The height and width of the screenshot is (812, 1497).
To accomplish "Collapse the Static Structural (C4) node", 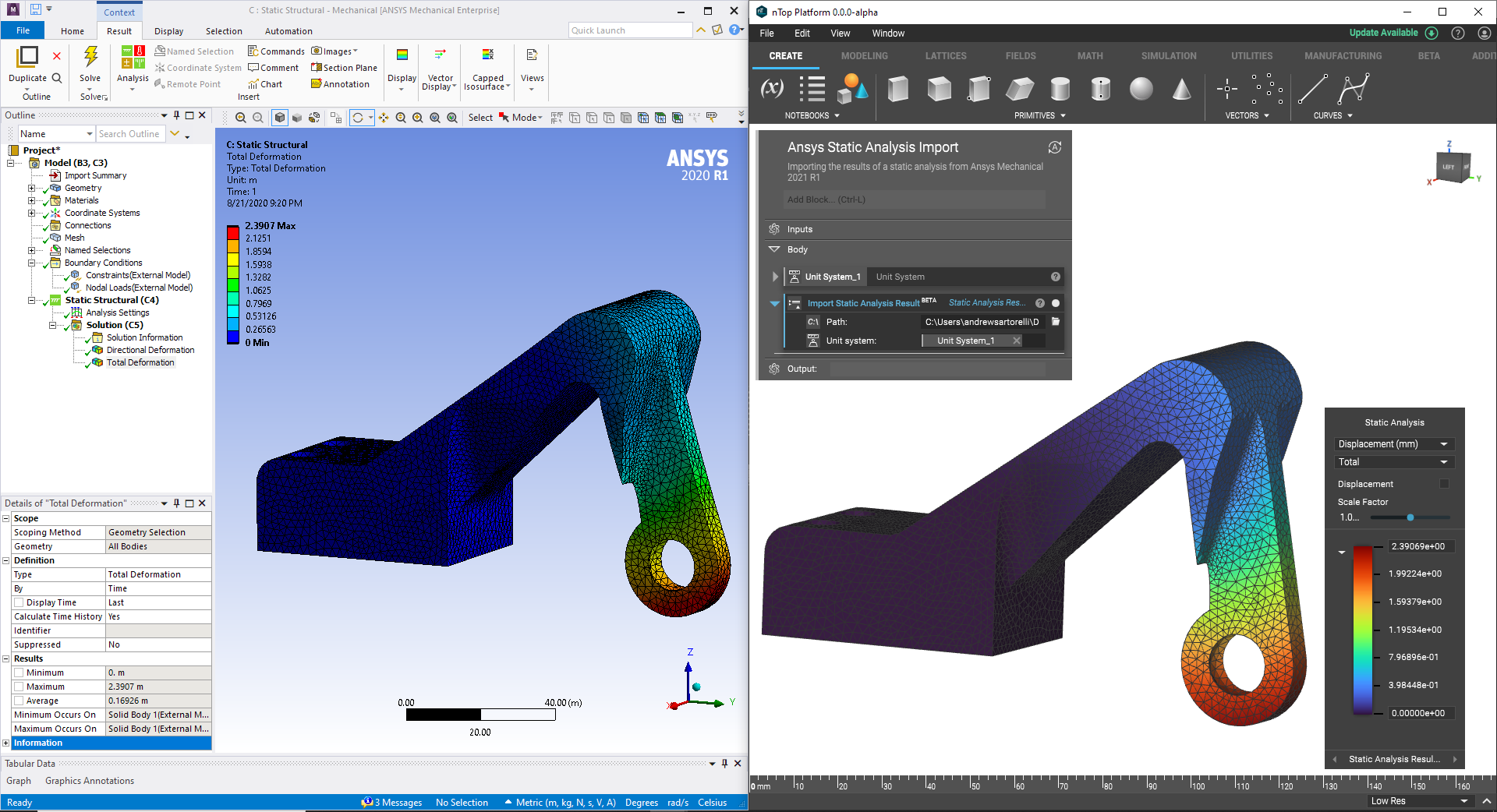I will [x=31, y=300].
